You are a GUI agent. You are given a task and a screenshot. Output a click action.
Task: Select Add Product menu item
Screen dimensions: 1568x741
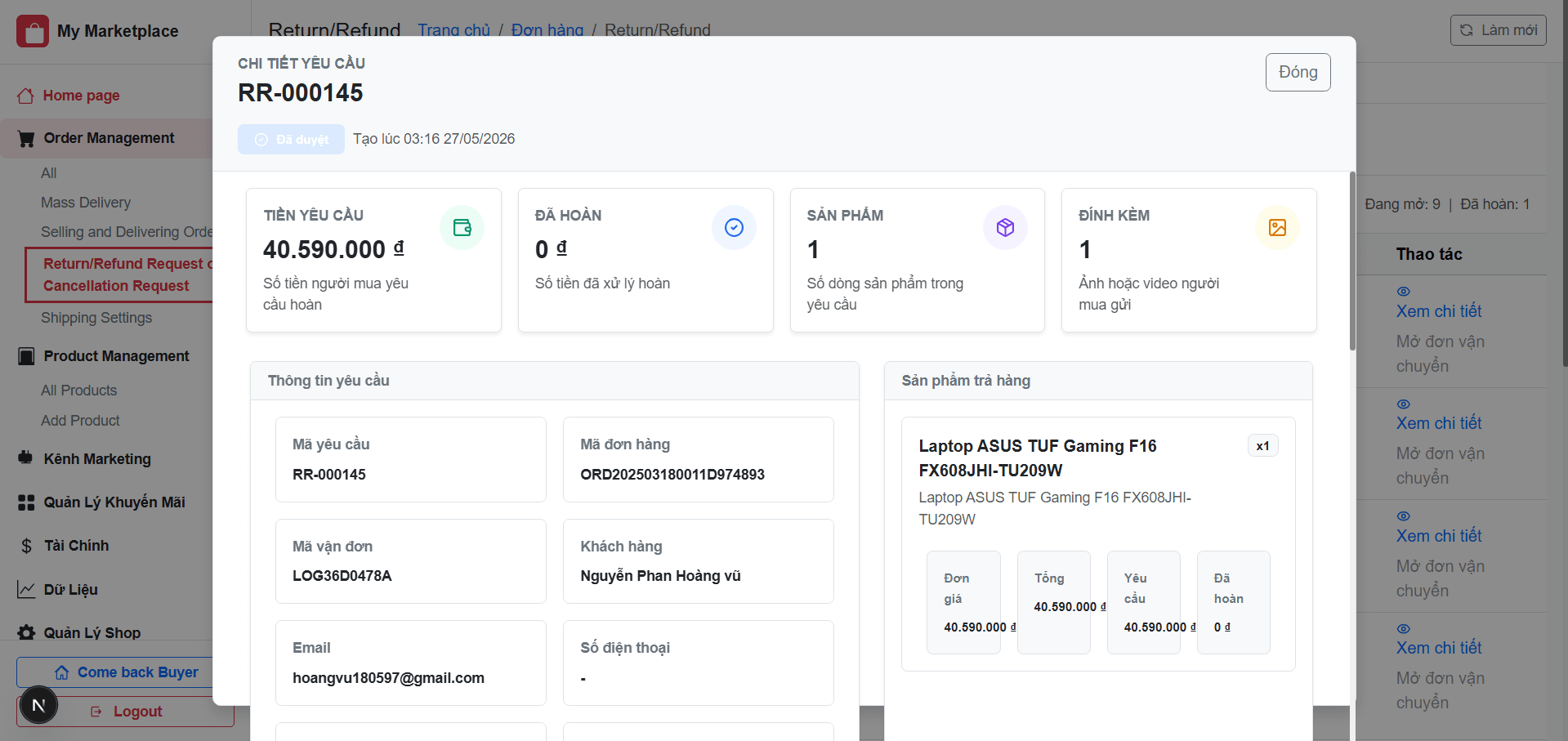pyautogui.click(x=81, y=421)
